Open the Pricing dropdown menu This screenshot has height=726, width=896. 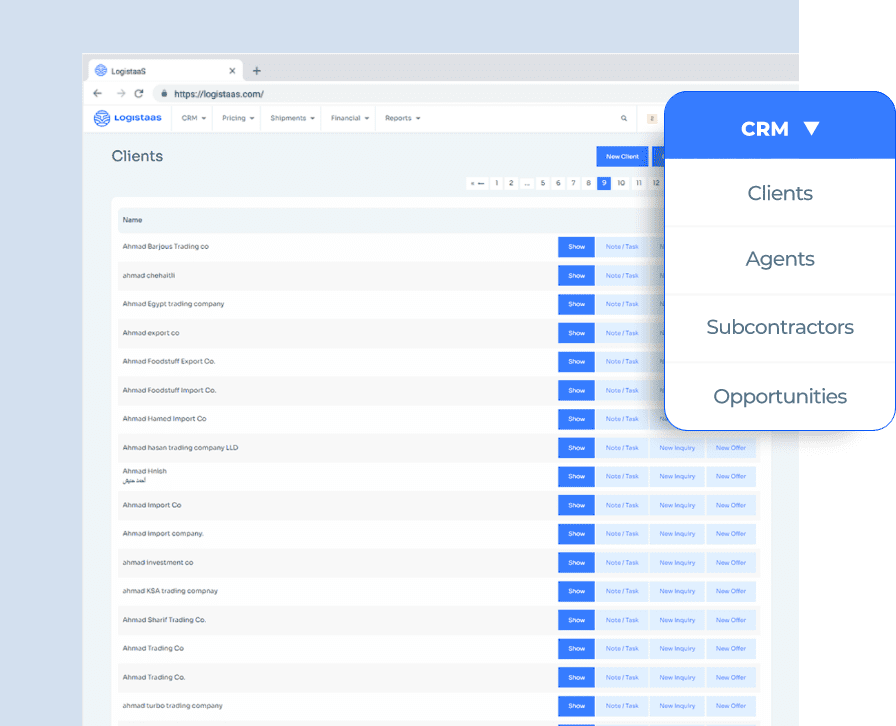[238, 118]
